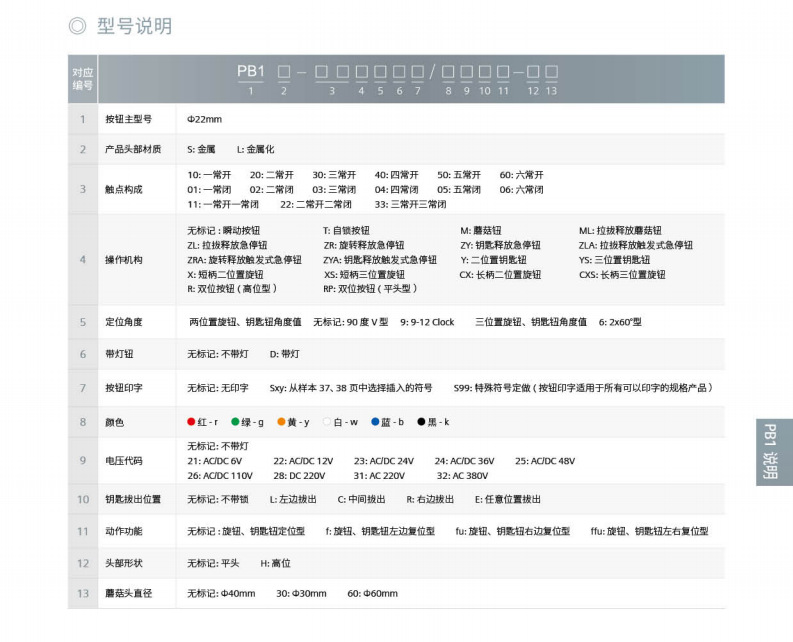Image resolution: width=793 pixels, height=642 pixels.
Task: Click the ffu: 旋钮、钥匙钮左右复位型 entry
Action: click(x=649, y=531)
